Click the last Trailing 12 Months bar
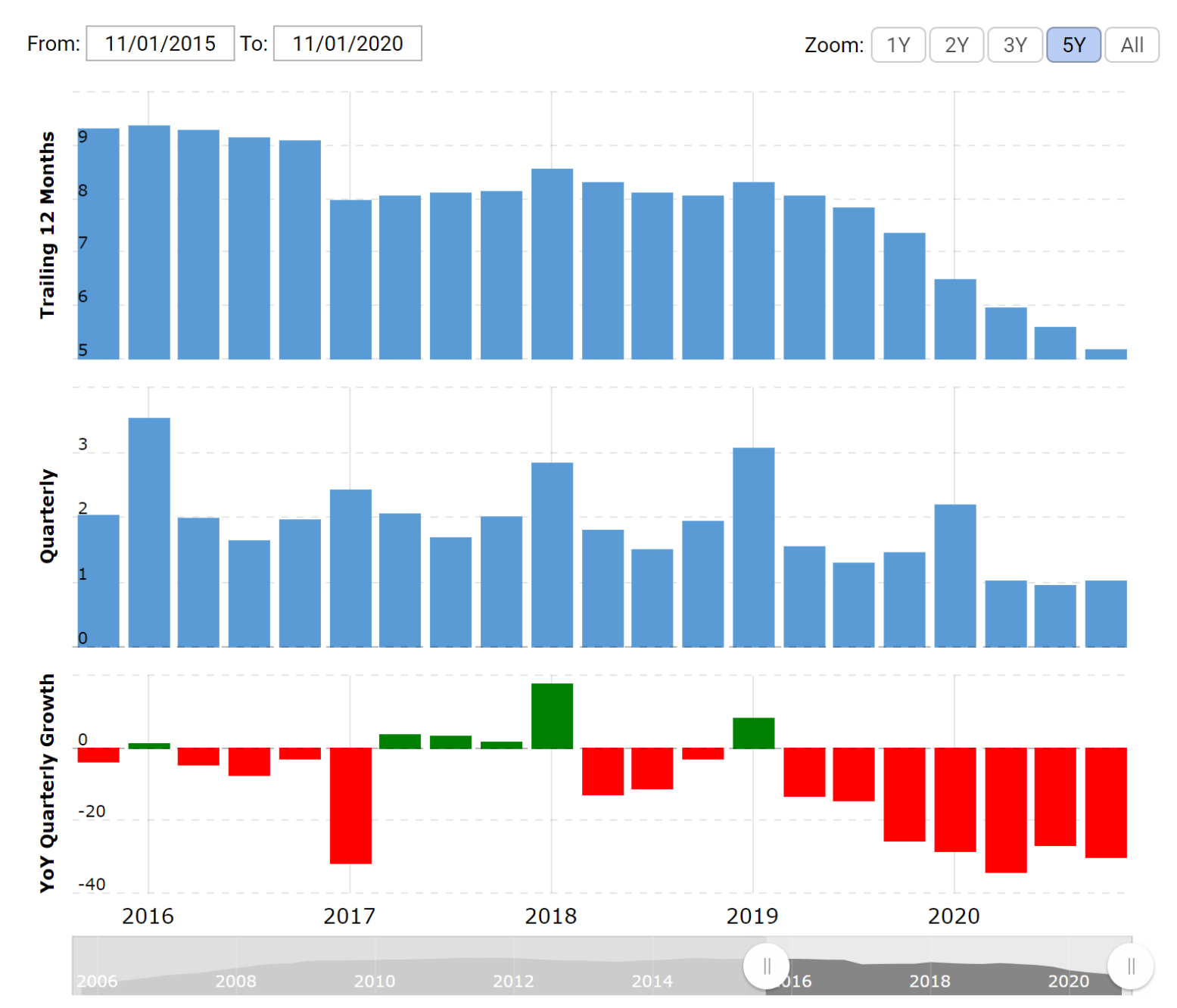The width and height of the screenshot is (1177, 1008). coord(1106,353)
